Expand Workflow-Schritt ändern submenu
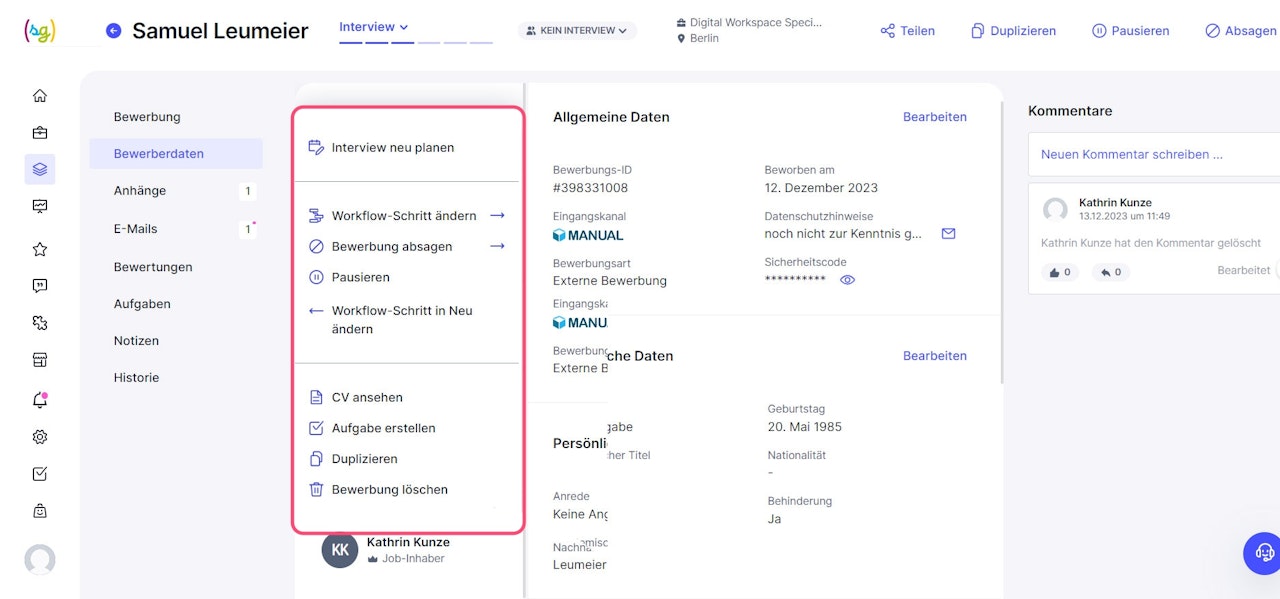The width and height of the screenshot is (1280, 599). click(497, 216)
